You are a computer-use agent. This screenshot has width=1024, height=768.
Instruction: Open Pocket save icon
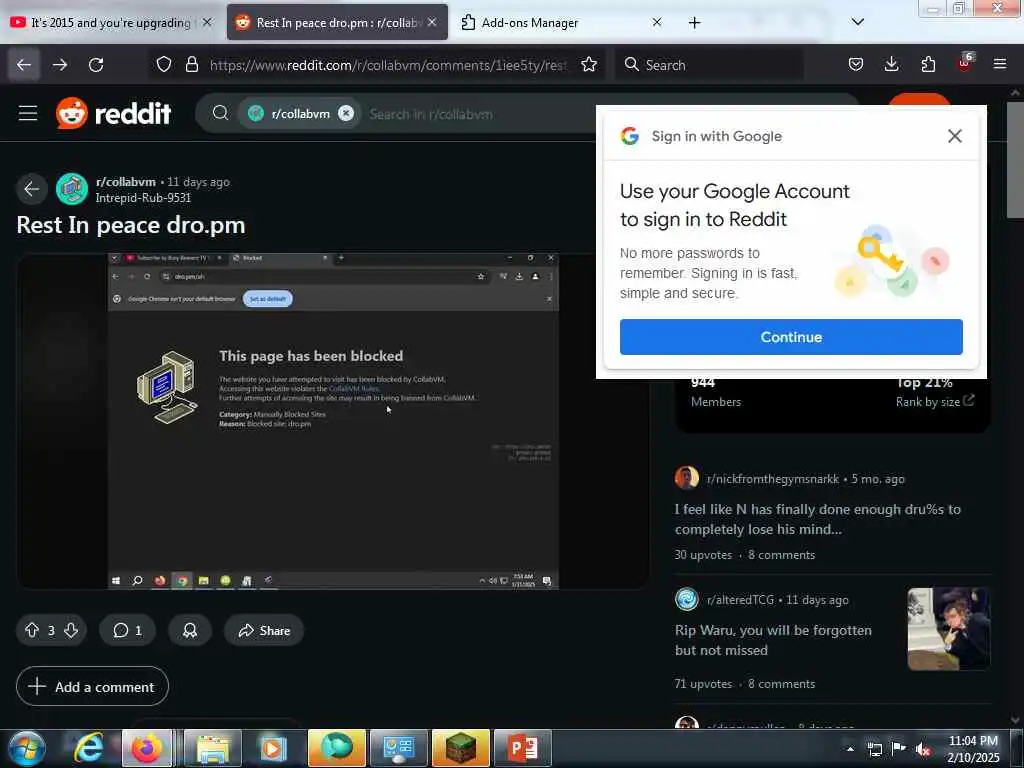(856, 65)
